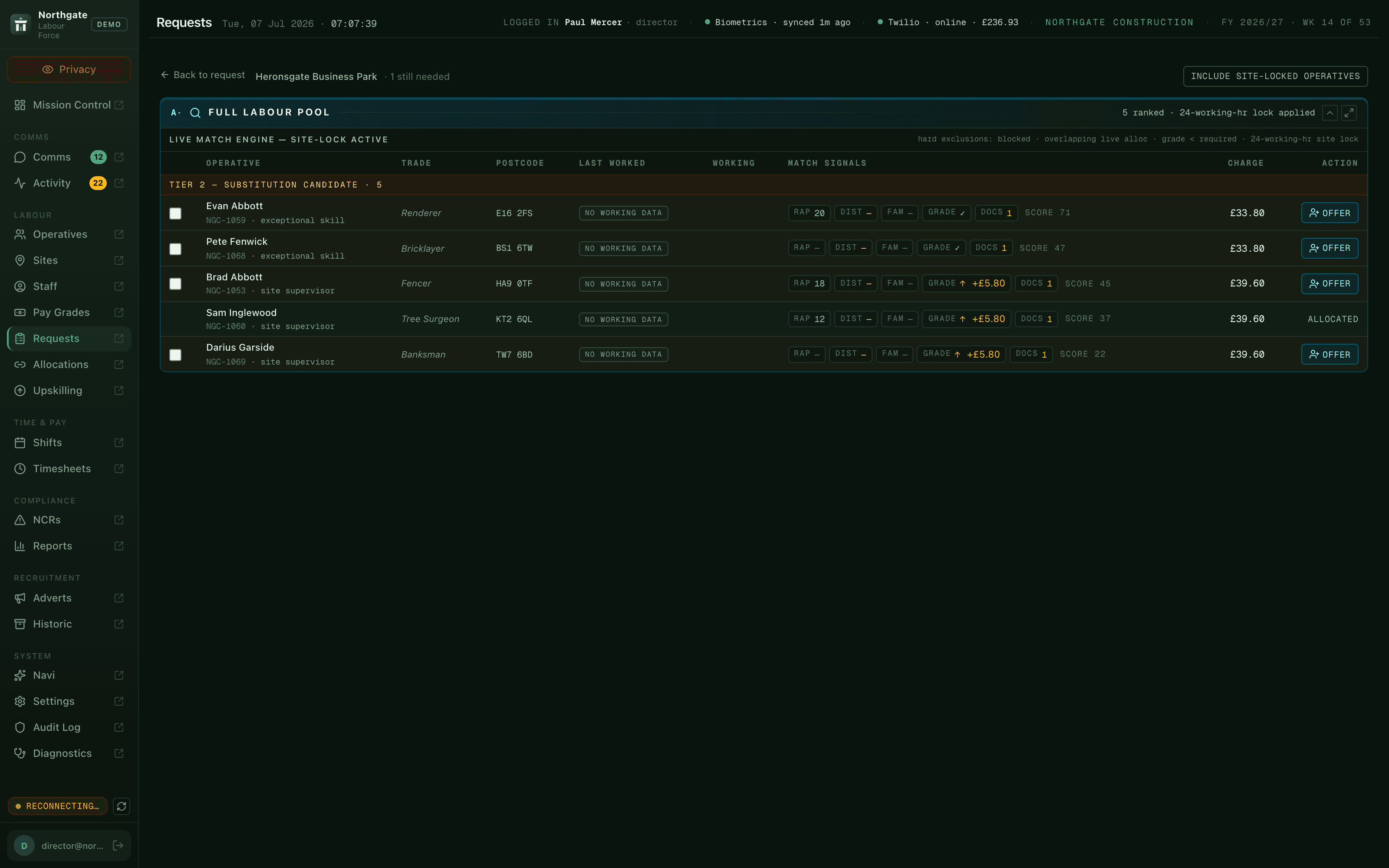Open Audit Log page
Viewport: 1389px width, 868px height.
pyautogui.click(x=56, y=727)
